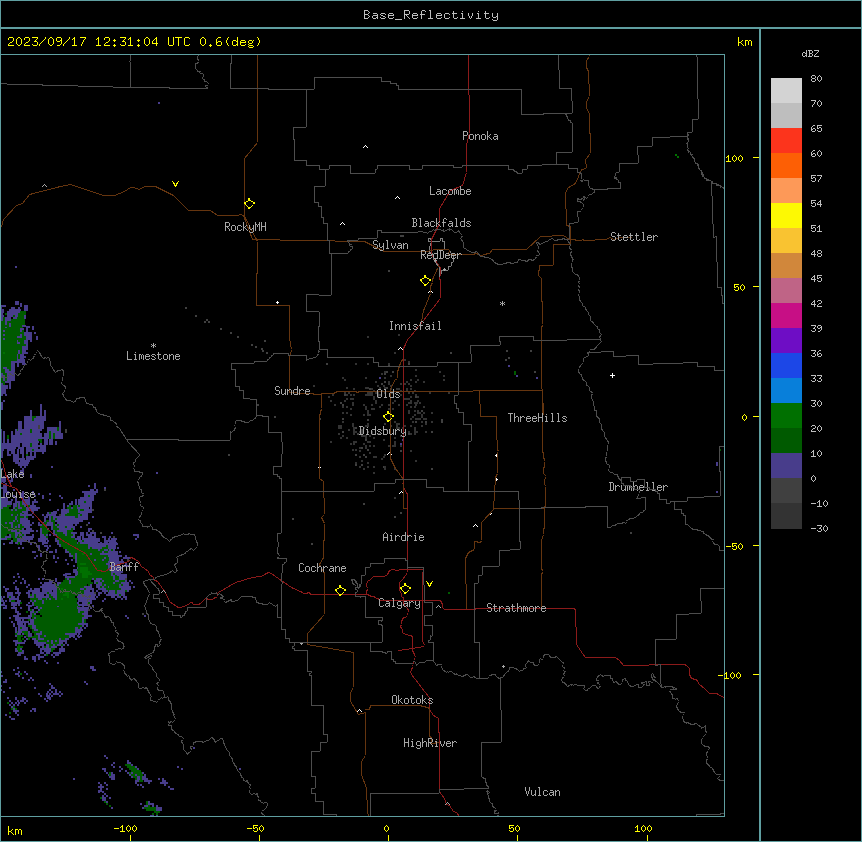Click the Banff label

coord(124,567)
